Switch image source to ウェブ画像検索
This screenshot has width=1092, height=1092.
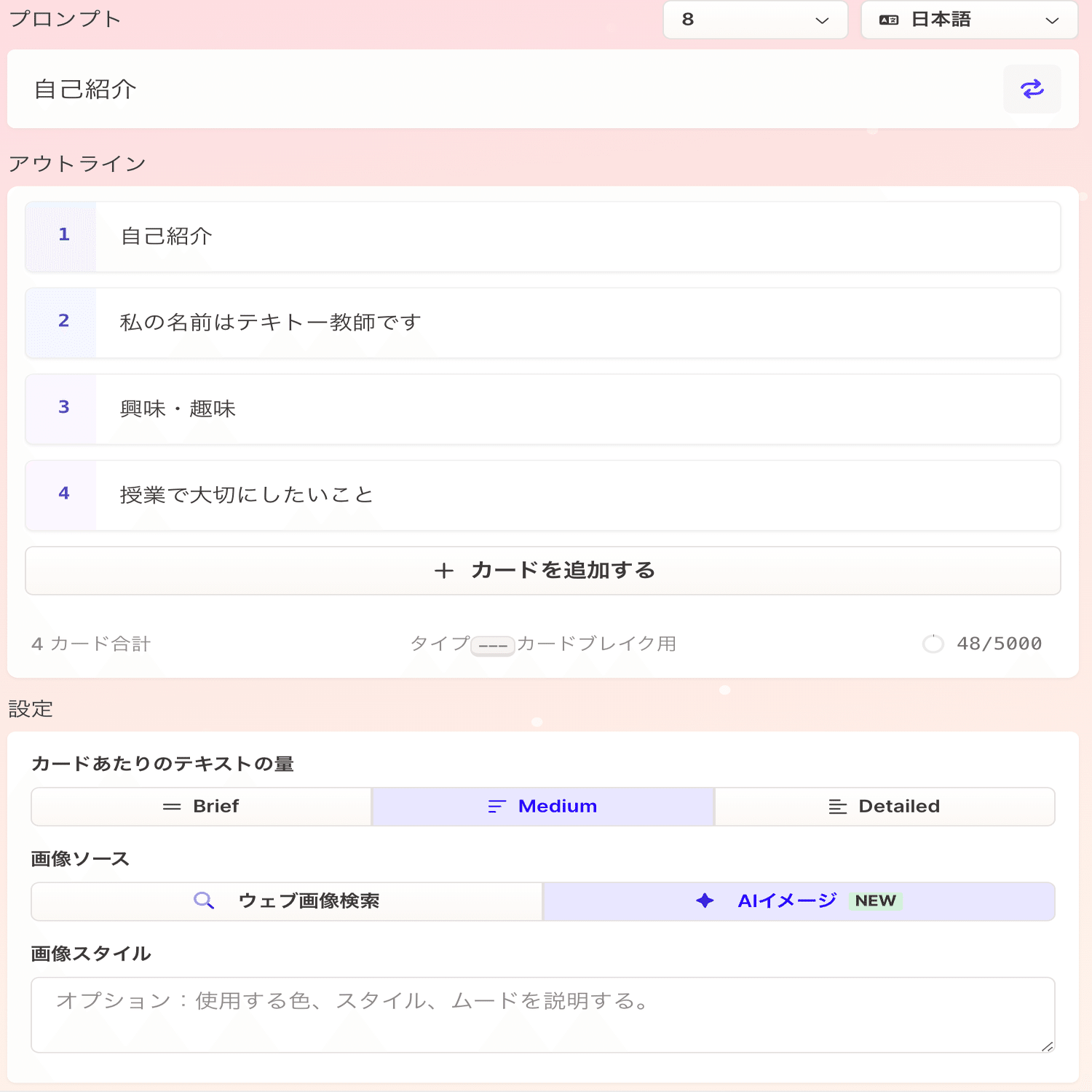(x=286, y=901)
